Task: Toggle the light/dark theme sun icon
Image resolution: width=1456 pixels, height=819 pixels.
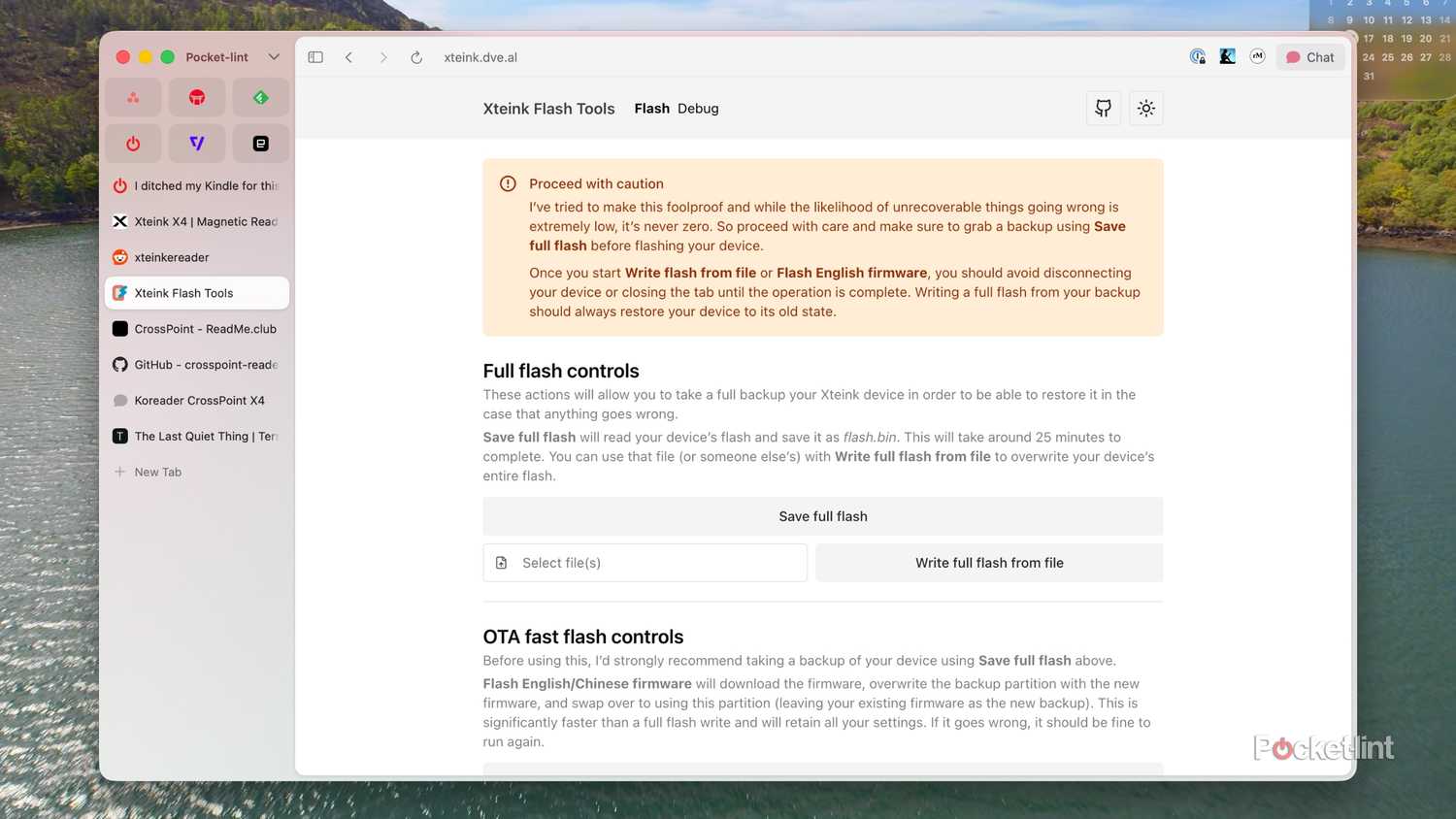Action: (x=1145, y=109)
